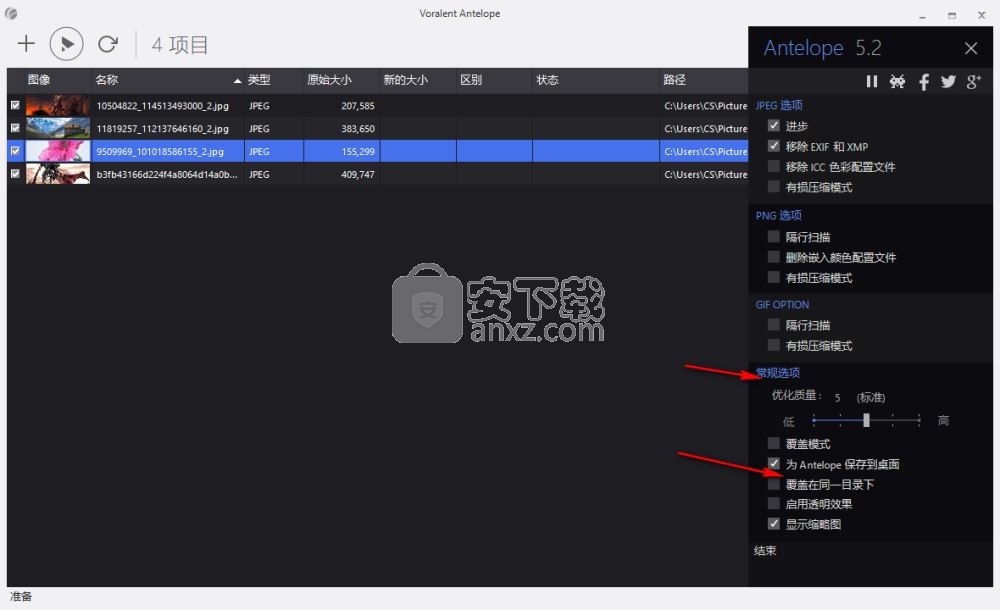The image size is (1000, 610).
Task: Click the JPEG 选项 section heading
Action: pyautogui.click(x=779, y=105)
